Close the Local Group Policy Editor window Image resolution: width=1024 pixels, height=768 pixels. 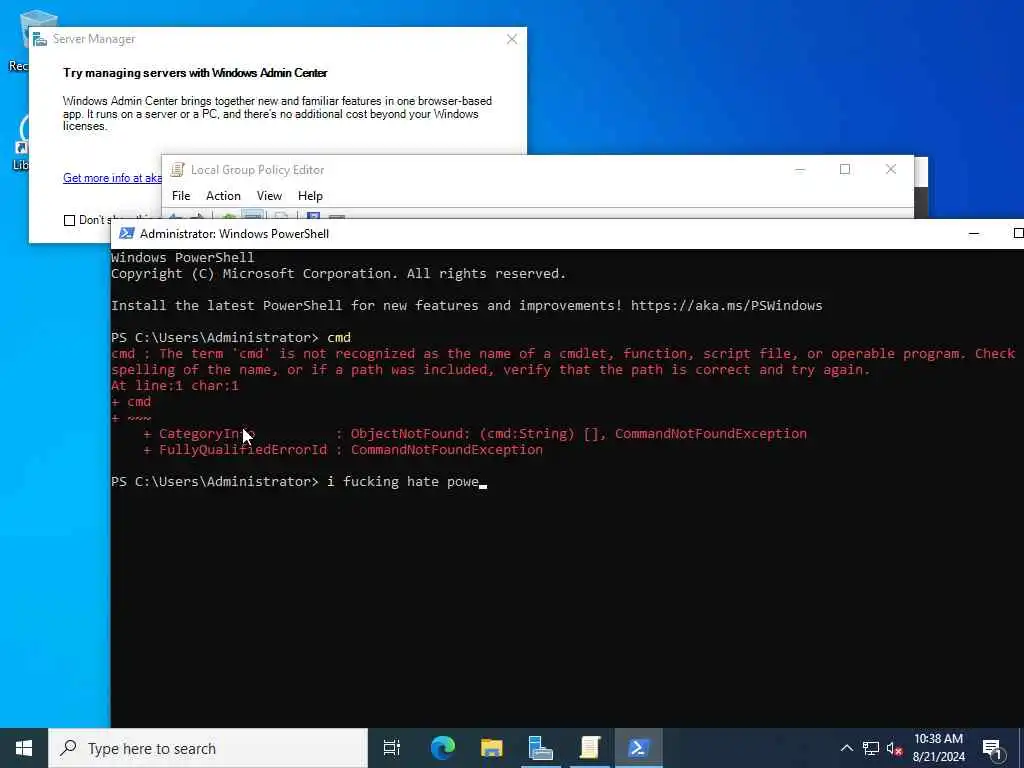click(891, 169)
